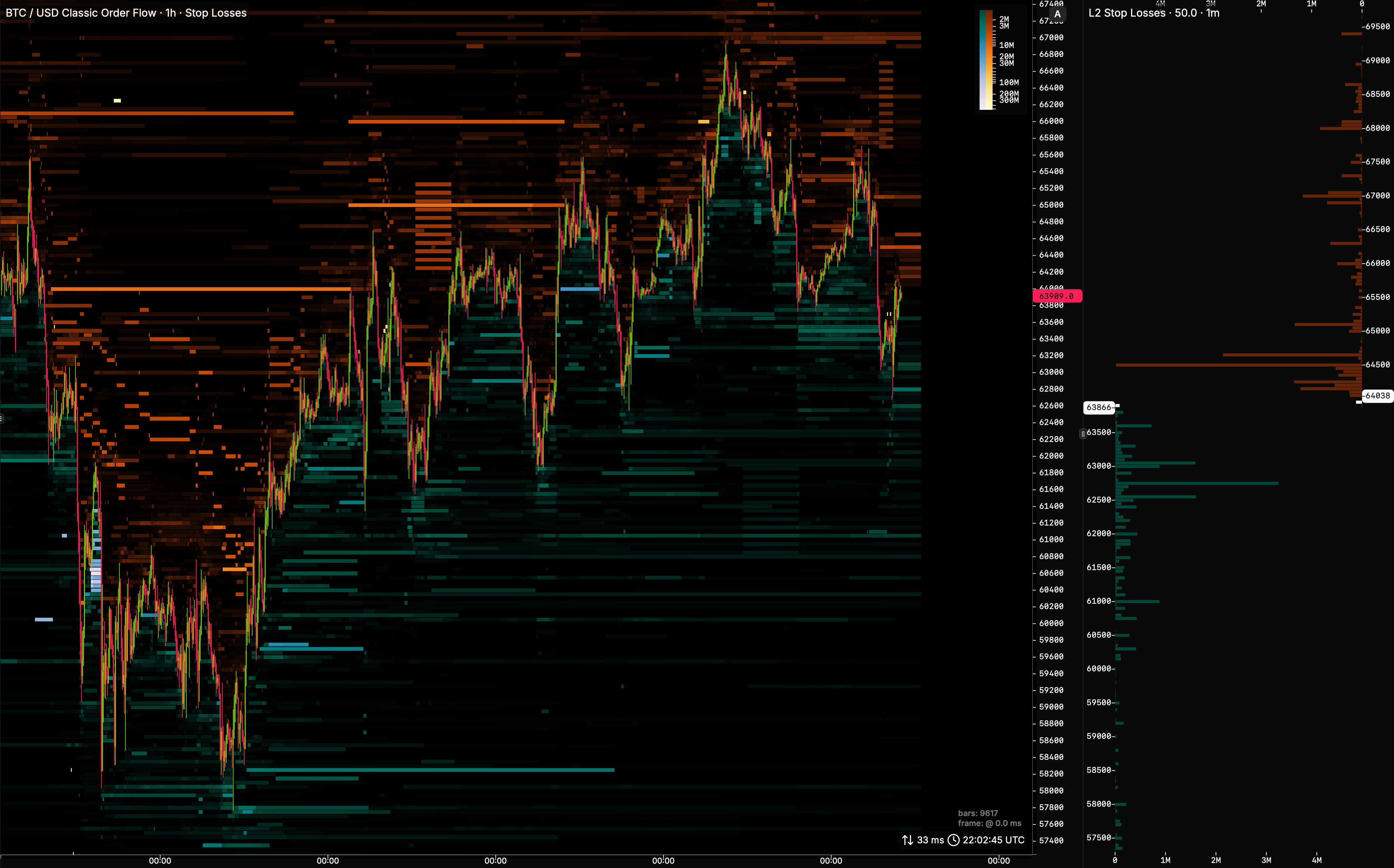Click the latency up-down arrows icon
Screen dimensions: 1394x868
[x=907, y=840]
